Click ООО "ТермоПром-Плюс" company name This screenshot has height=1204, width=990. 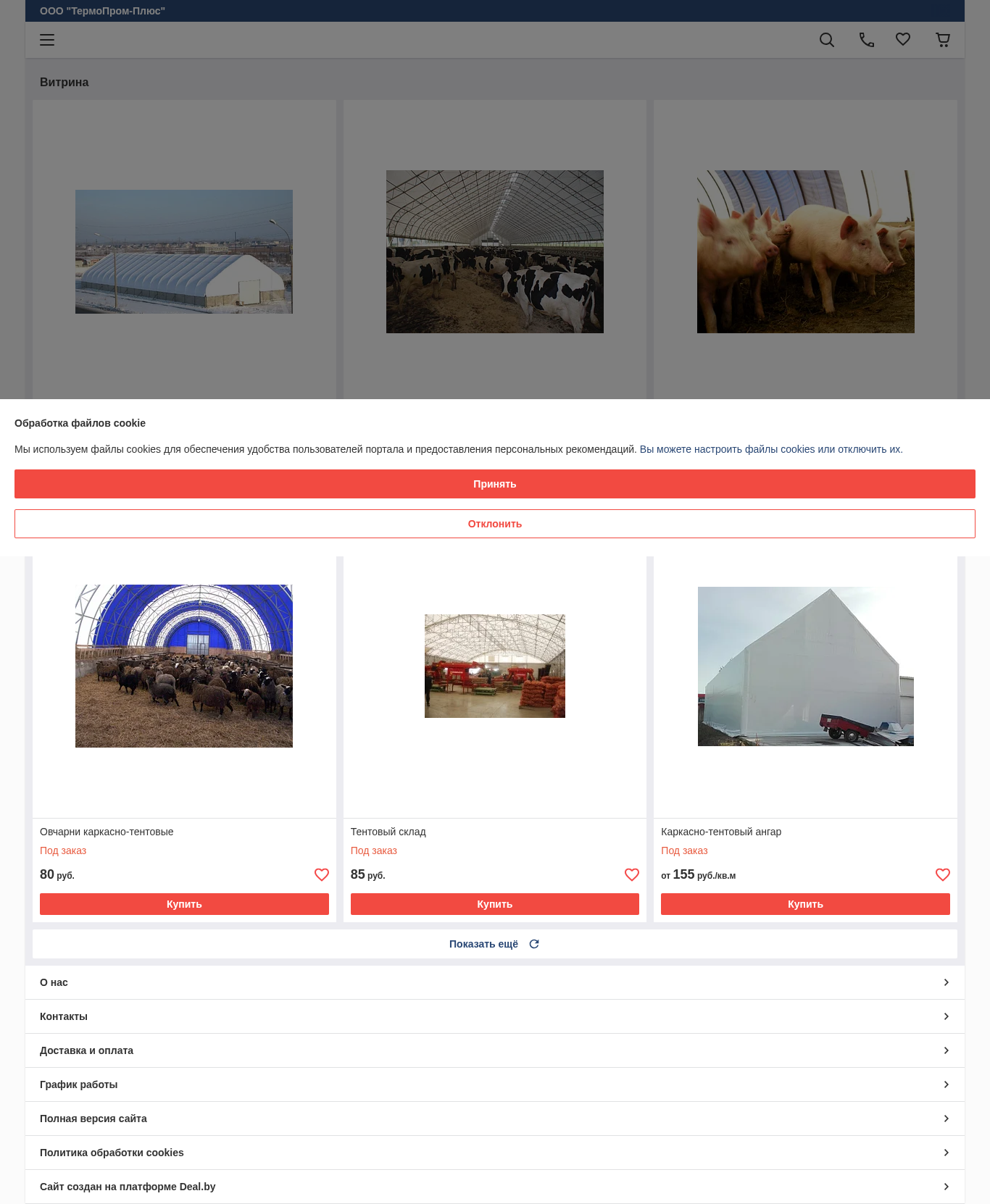pos(102,11)
